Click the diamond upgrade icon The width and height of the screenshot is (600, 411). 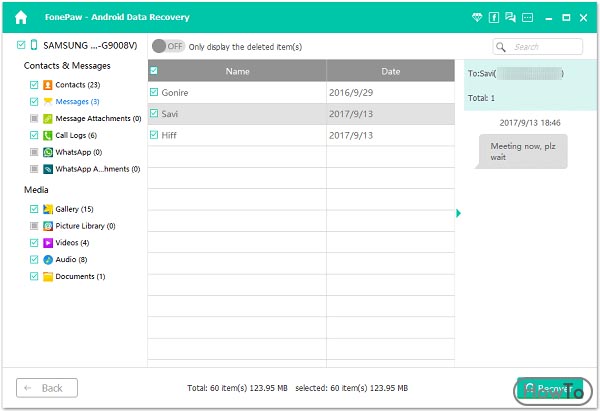(x=477, y=17)
